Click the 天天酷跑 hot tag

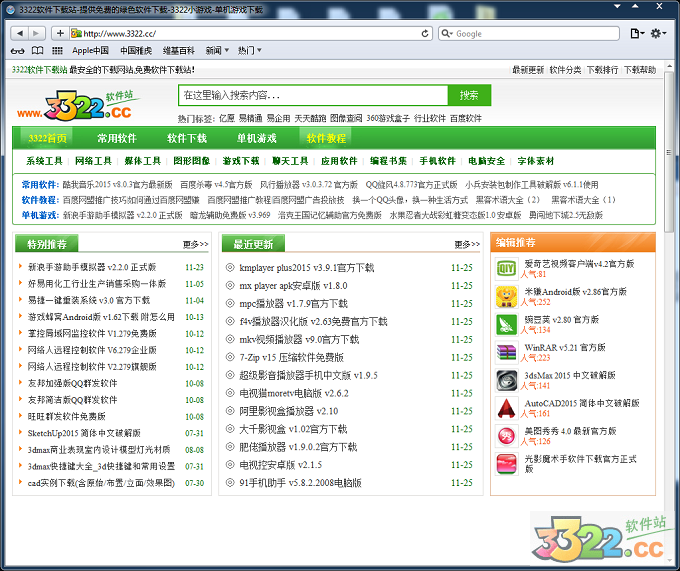(x=310, y=118)
